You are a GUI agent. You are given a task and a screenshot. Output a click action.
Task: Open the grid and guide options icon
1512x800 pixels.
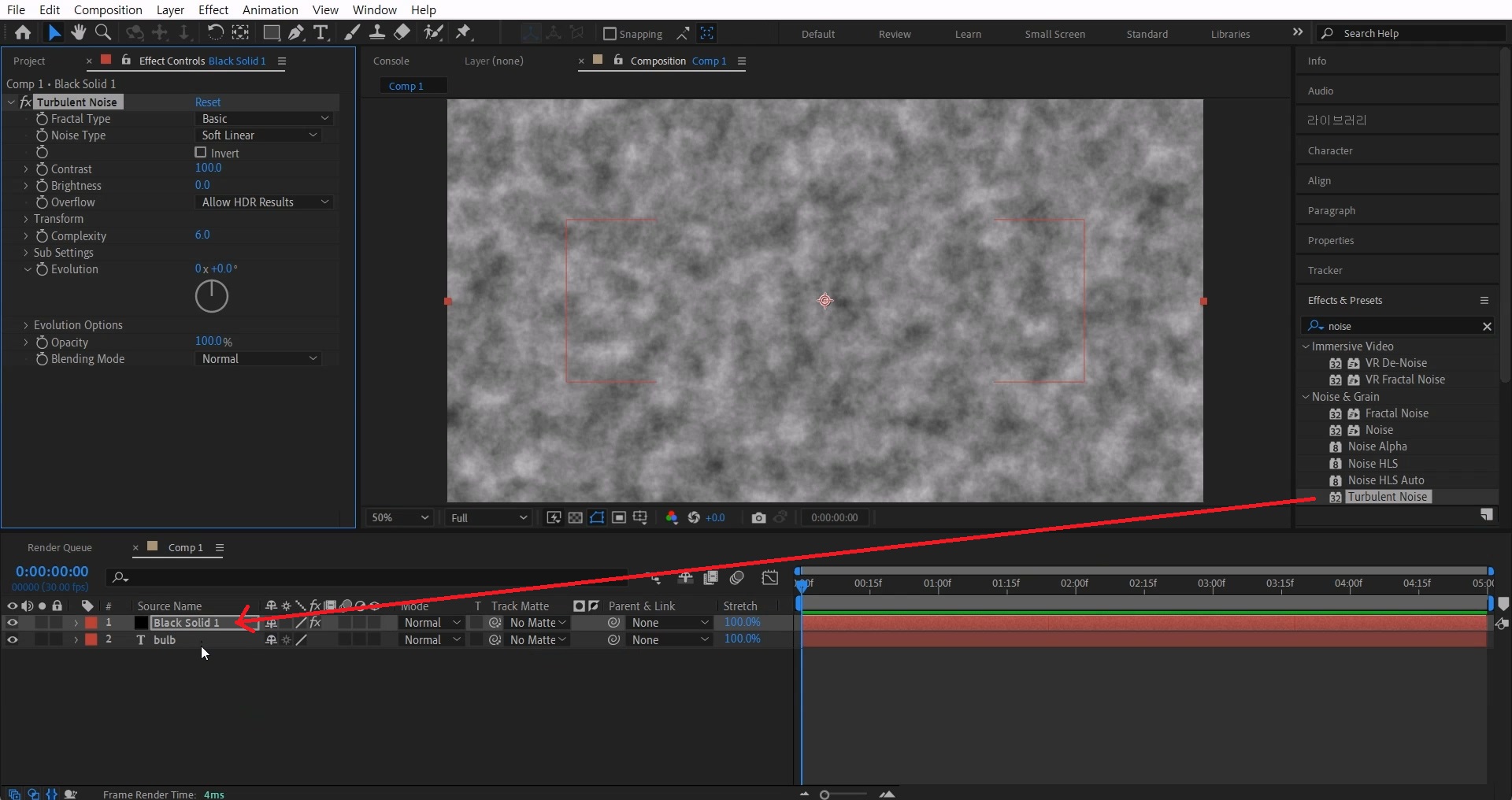pyautogui.click(x=640, y=517)
